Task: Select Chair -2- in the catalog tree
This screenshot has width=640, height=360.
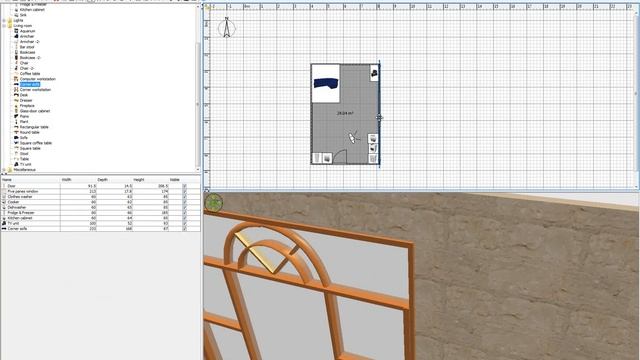Action: pyautogui.click(x=27, y=68)
